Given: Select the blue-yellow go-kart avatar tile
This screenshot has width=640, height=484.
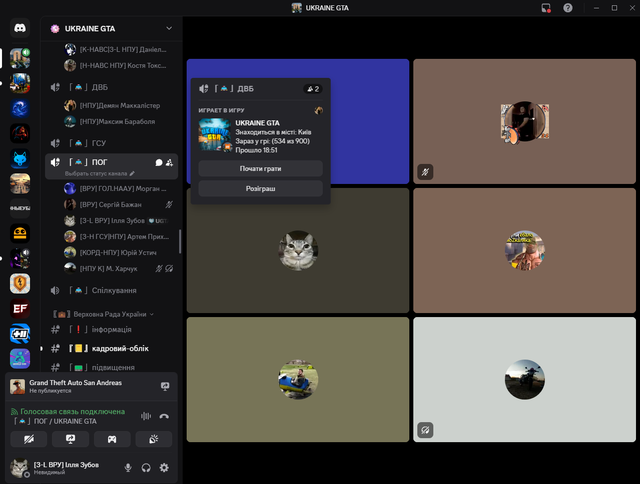Looking at the screenshot, I should (x=298, y=380).
